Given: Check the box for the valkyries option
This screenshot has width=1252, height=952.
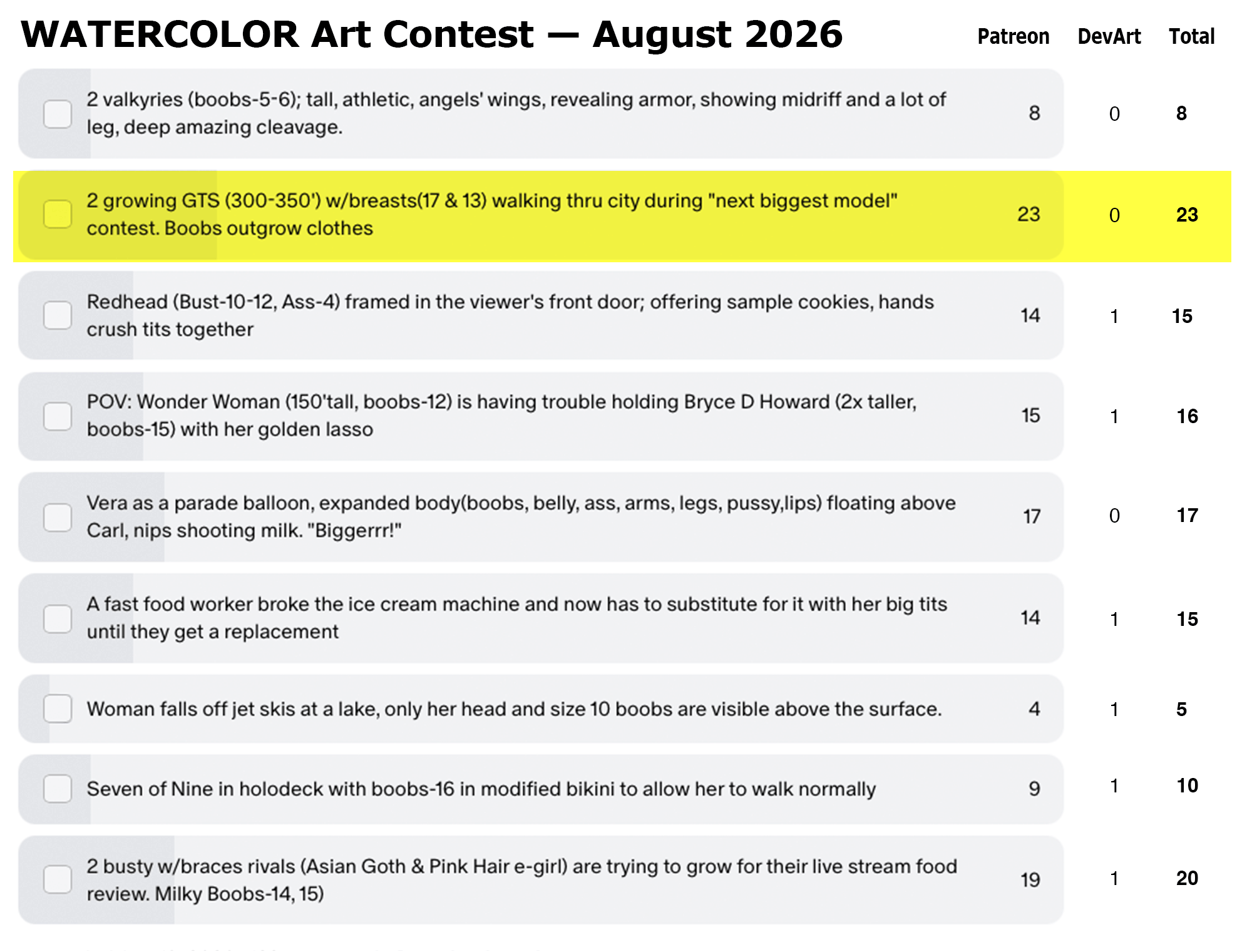Looking at the screenshot, I should pos(58,114).
